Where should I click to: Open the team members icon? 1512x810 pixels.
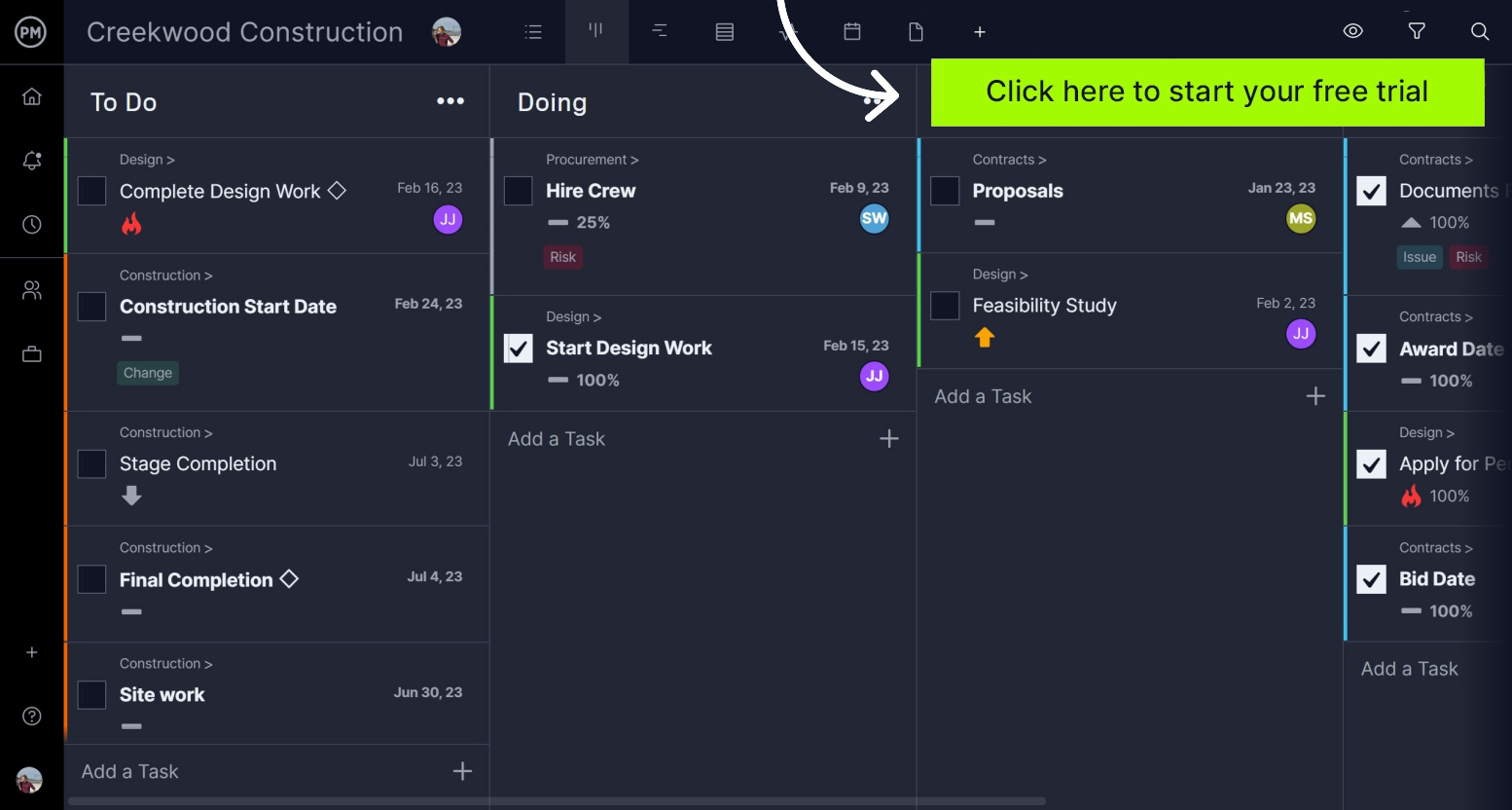pos(32,290)
